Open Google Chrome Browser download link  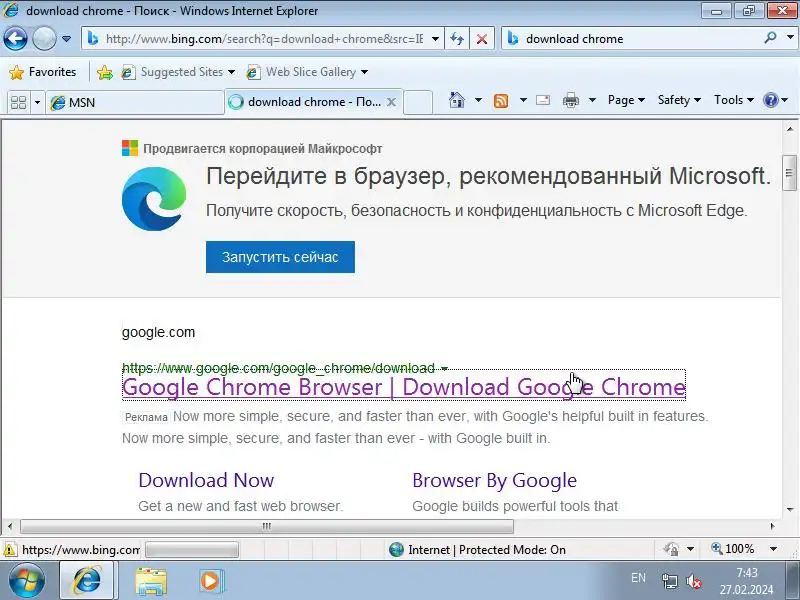point(404,387)
